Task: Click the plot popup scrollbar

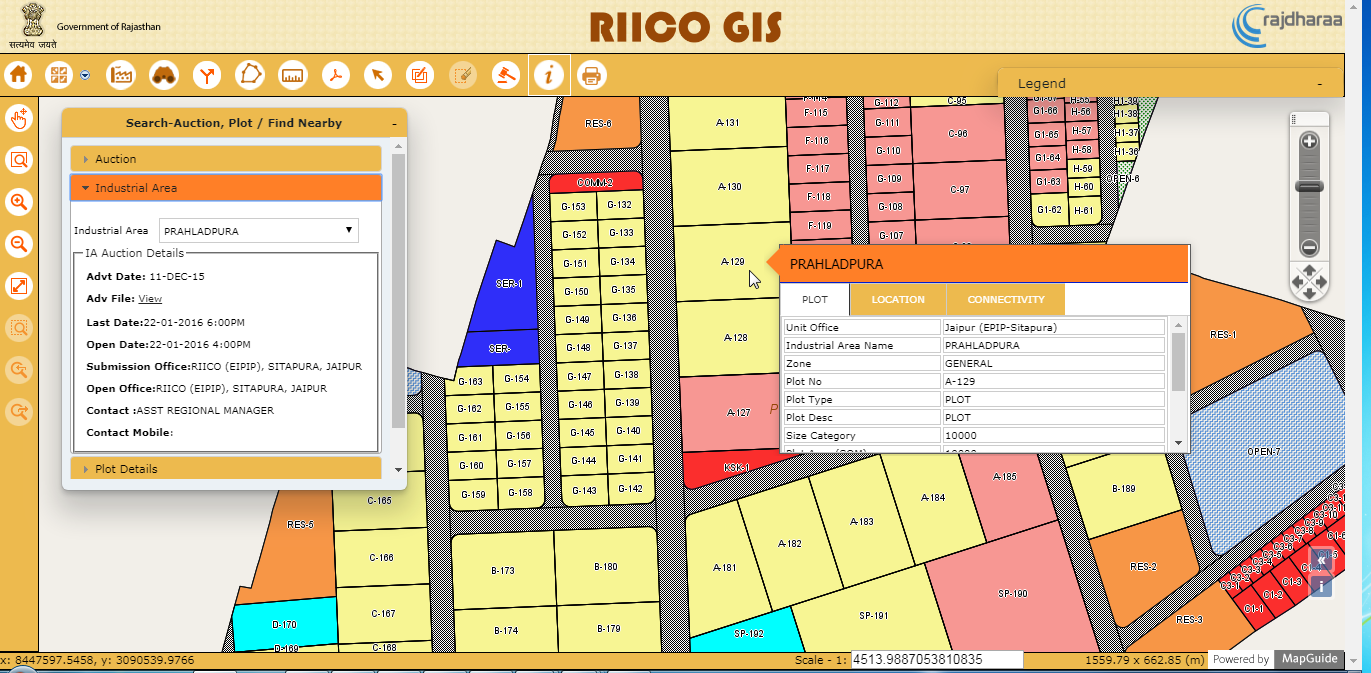Action: pos(1178,362)
